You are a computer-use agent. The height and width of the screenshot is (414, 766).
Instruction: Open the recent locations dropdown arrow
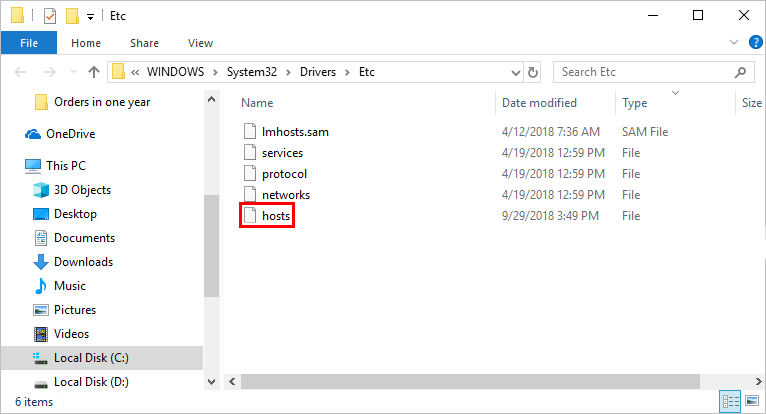pos(73,72)
